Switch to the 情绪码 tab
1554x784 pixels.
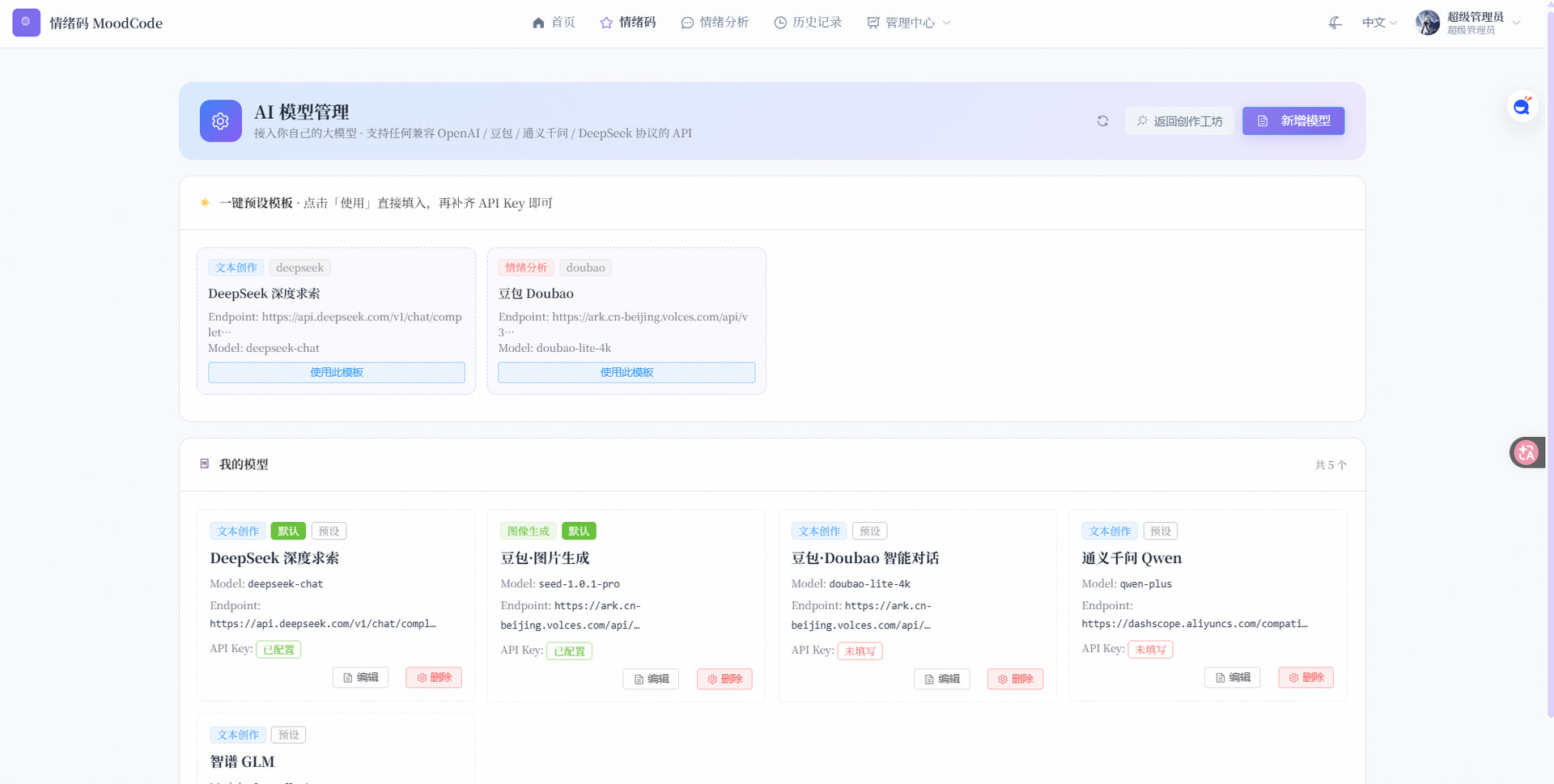(628, 23)
